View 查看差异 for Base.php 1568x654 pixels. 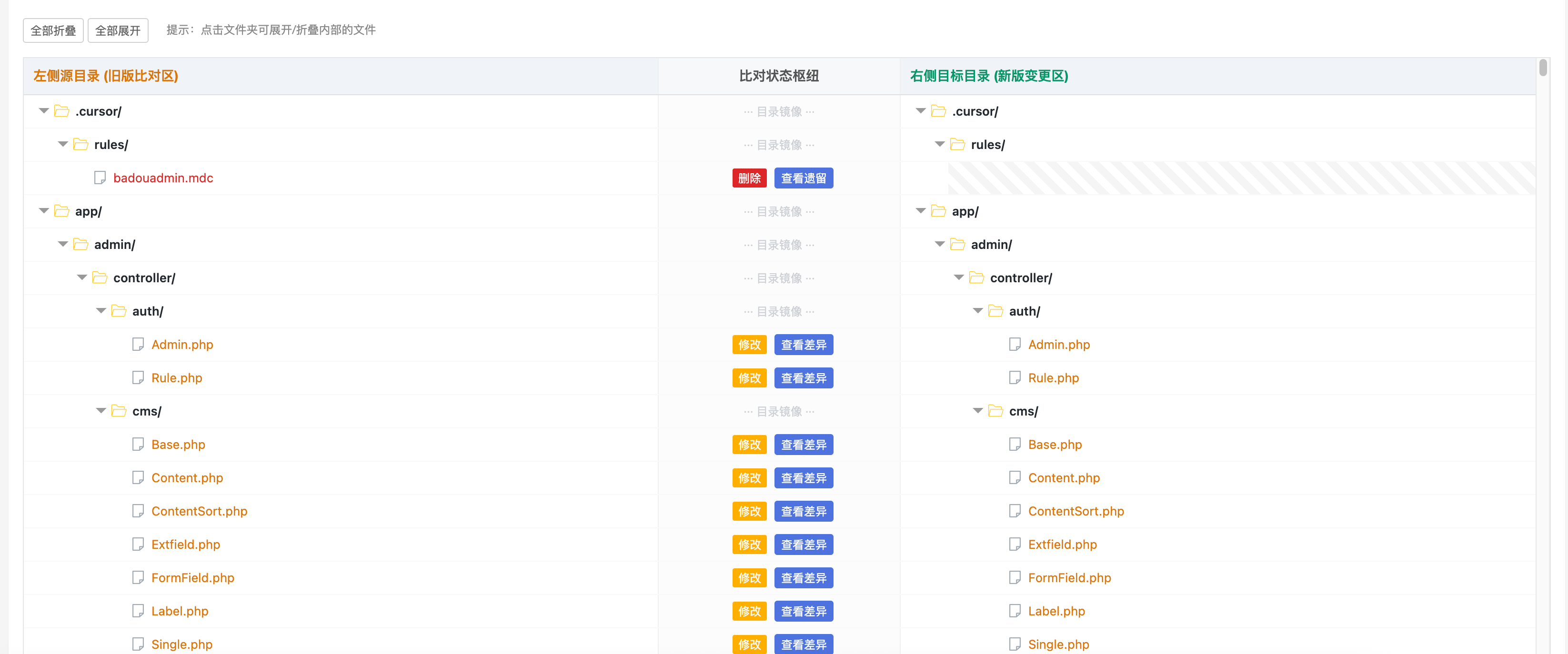point(803,445)
